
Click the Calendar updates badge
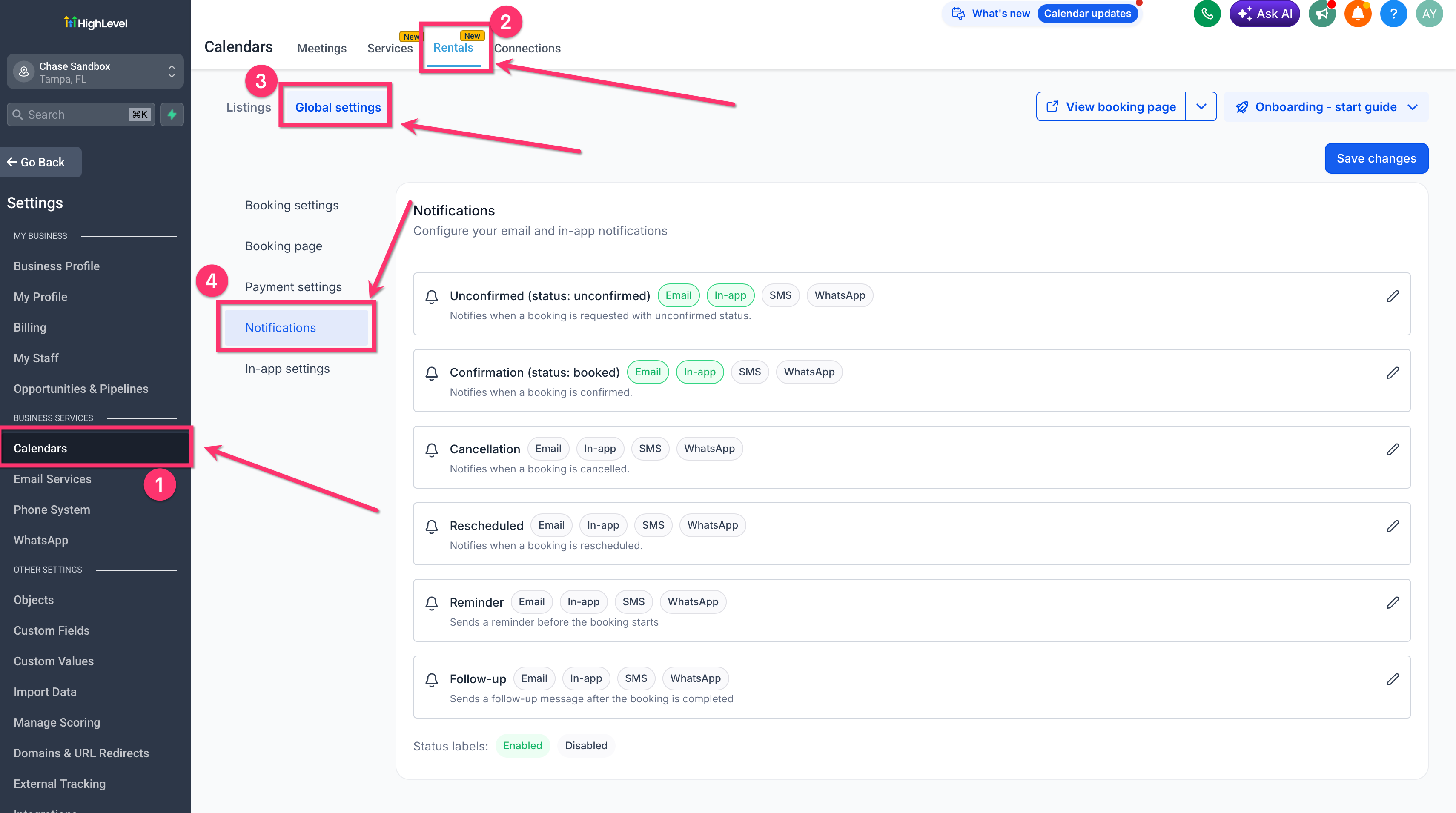pos(1087,14)
